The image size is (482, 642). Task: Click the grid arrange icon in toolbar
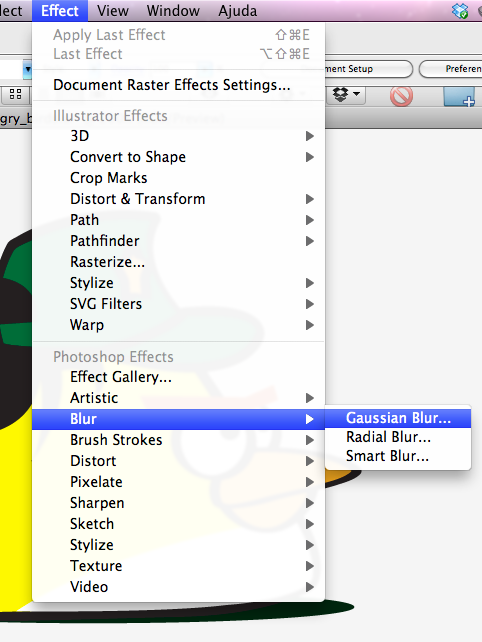(16, 95)
